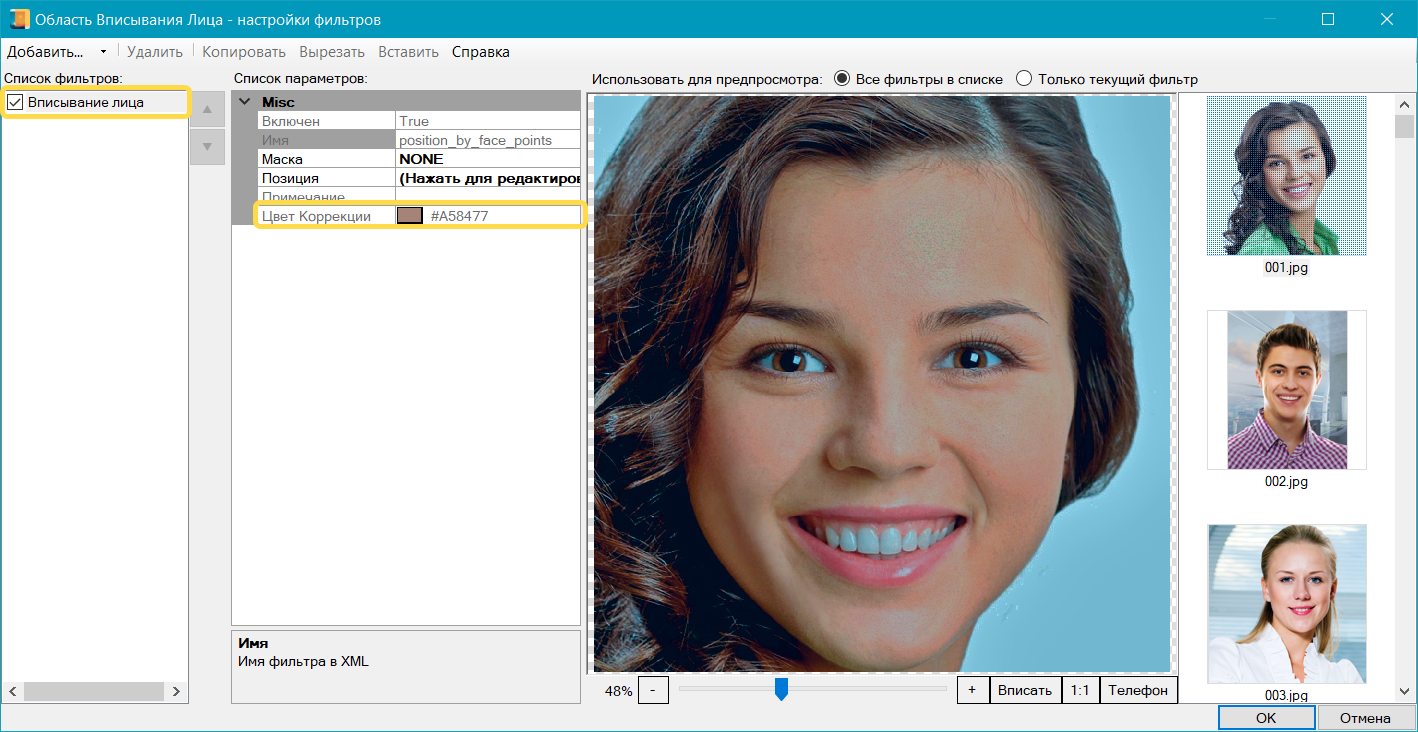Click the application icon in title bar

(18, 19)
